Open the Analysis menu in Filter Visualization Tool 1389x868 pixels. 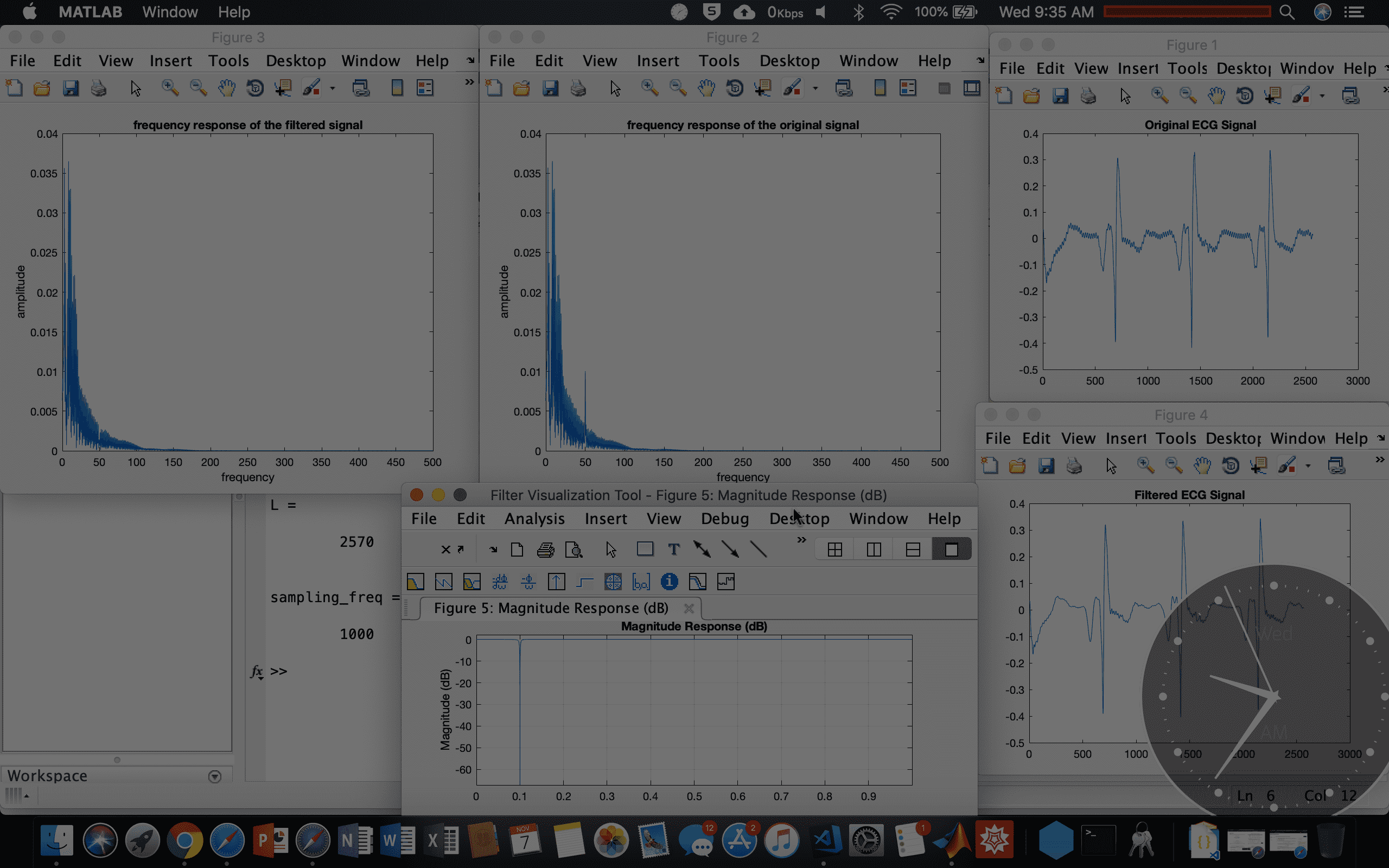coord(534,518)
